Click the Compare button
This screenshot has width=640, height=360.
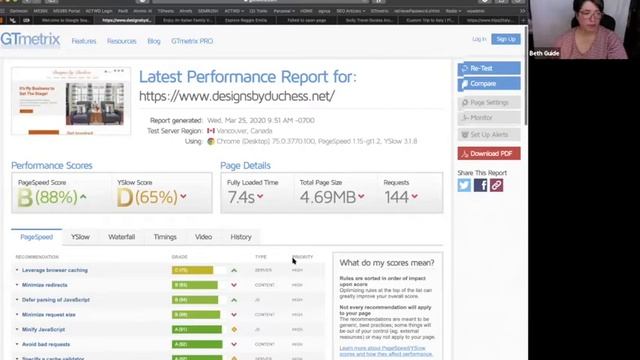[x=489, y=84]
